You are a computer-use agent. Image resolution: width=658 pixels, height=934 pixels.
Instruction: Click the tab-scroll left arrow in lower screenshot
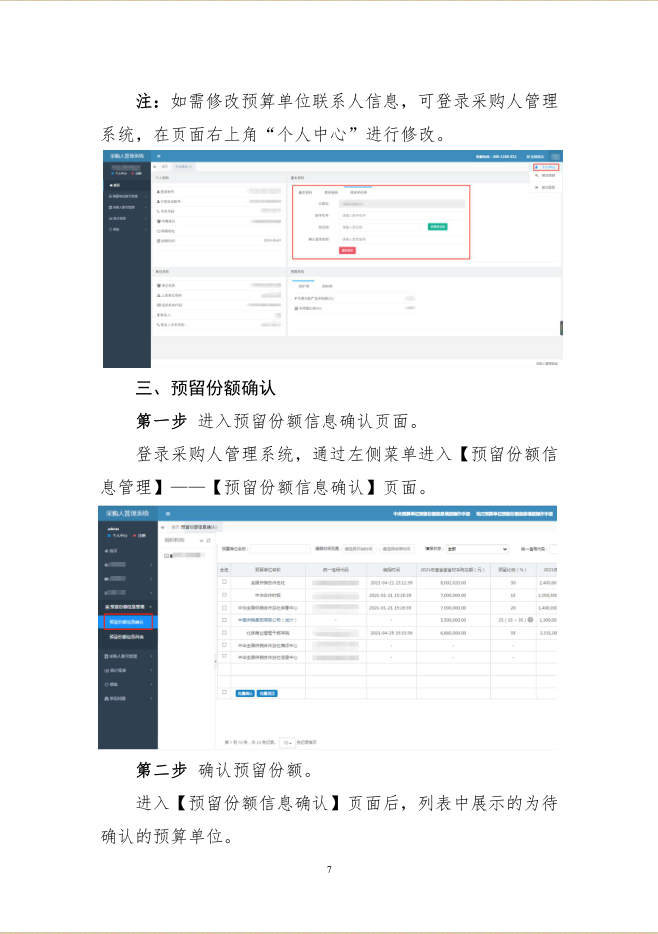coord(162,527)
